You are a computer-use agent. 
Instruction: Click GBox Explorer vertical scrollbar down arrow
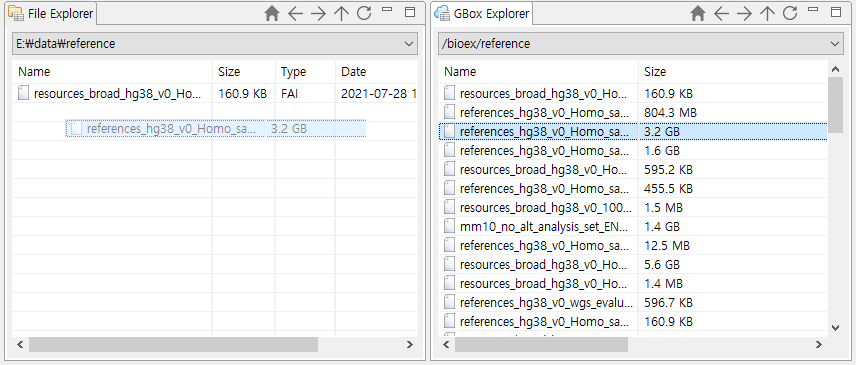(835, 327)
